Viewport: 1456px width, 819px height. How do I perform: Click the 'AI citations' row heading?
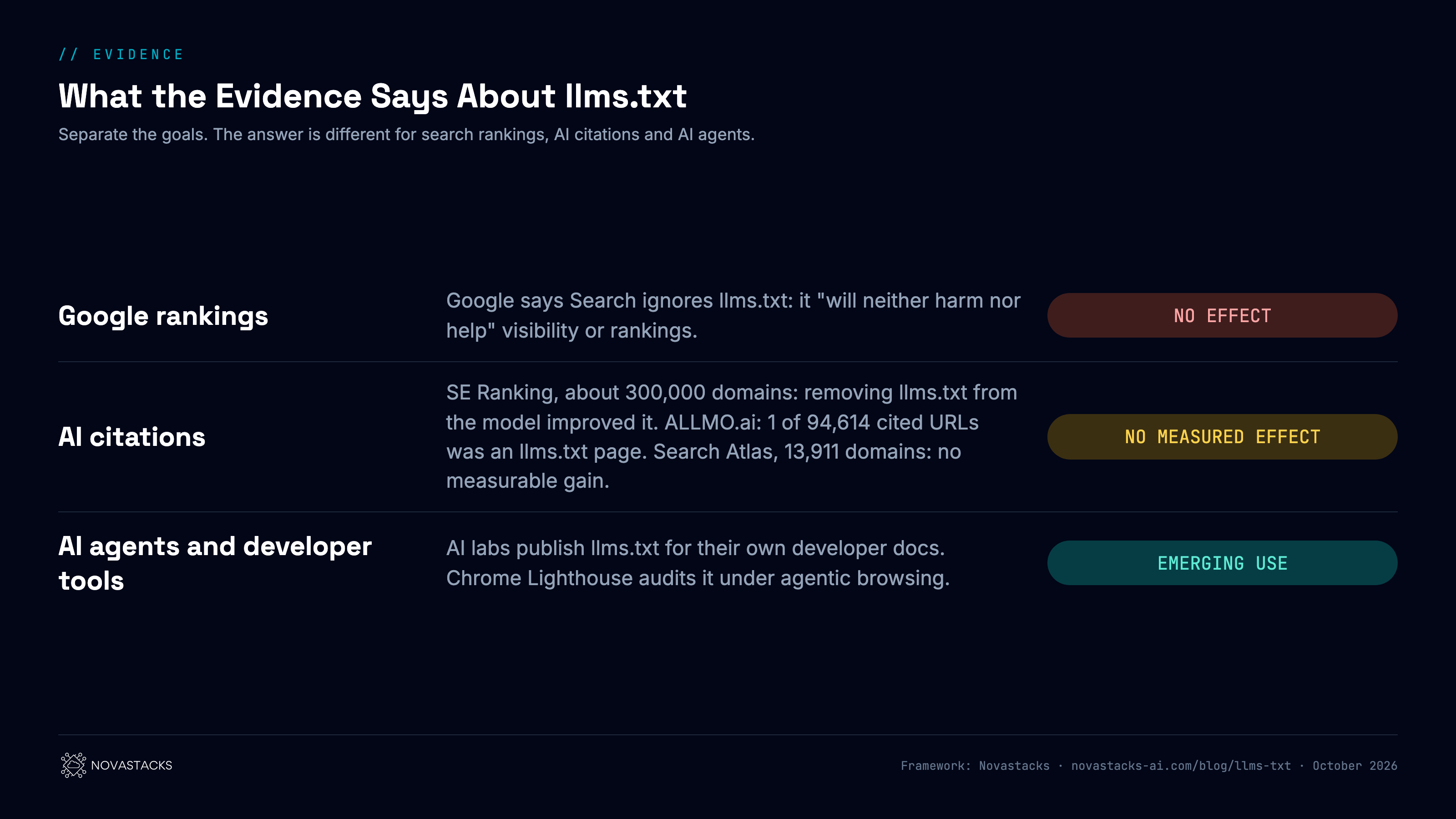click(131, 437)
